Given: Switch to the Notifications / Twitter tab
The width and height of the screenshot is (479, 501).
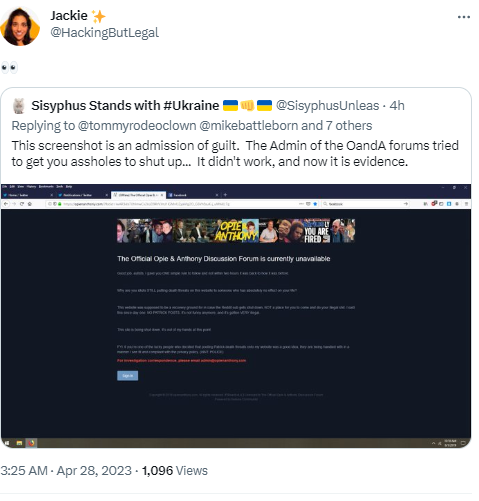Looking at the screenshot, I should [83, 195].
